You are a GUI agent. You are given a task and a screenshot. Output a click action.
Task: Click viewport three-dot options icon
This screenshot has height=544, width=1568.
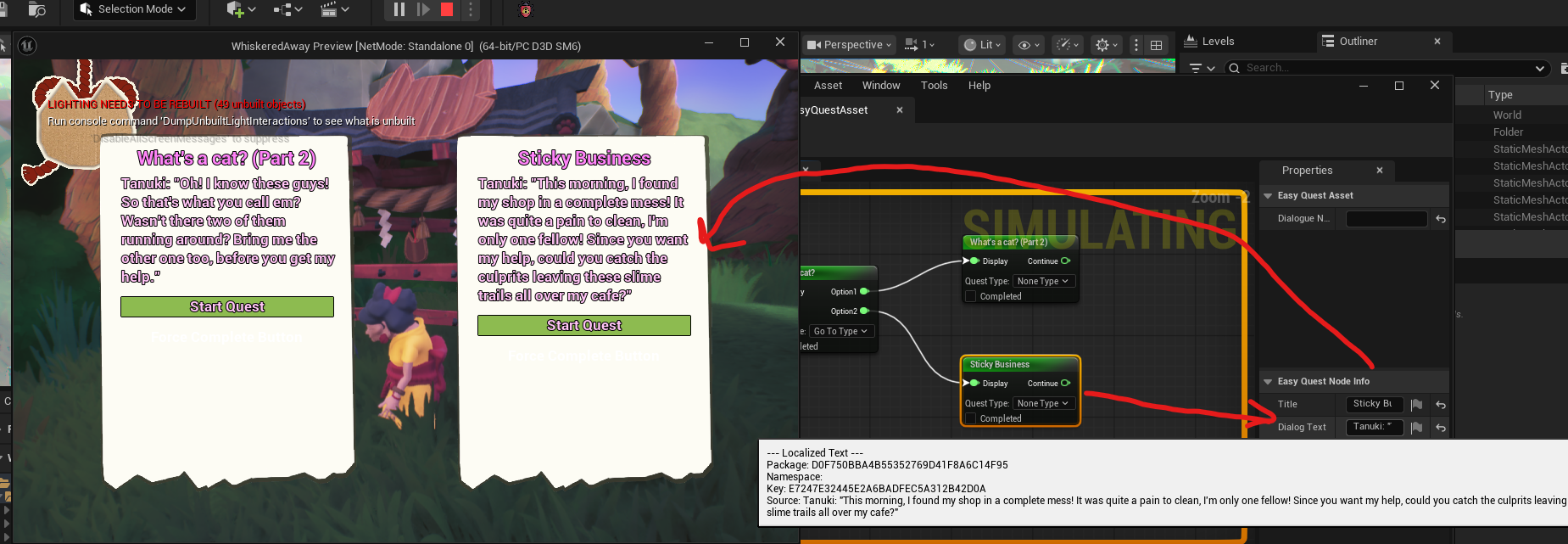point(1136,44)
